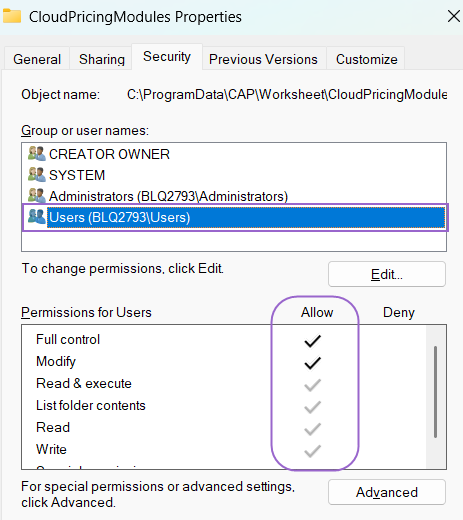This screenshot has width=463, height=520.
Task: Click the folder icon in title bar
Action: coord(12,16)
